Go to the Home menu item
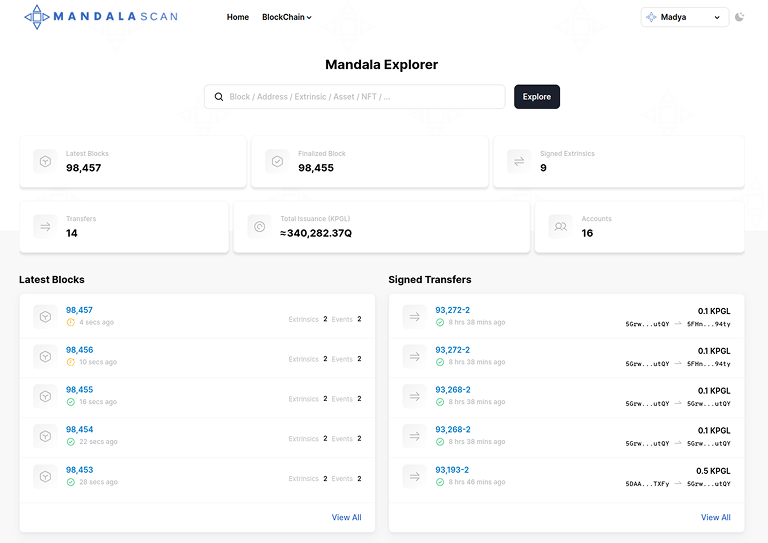Viewport: 768px width, 543px height. (x=238, y=17)
